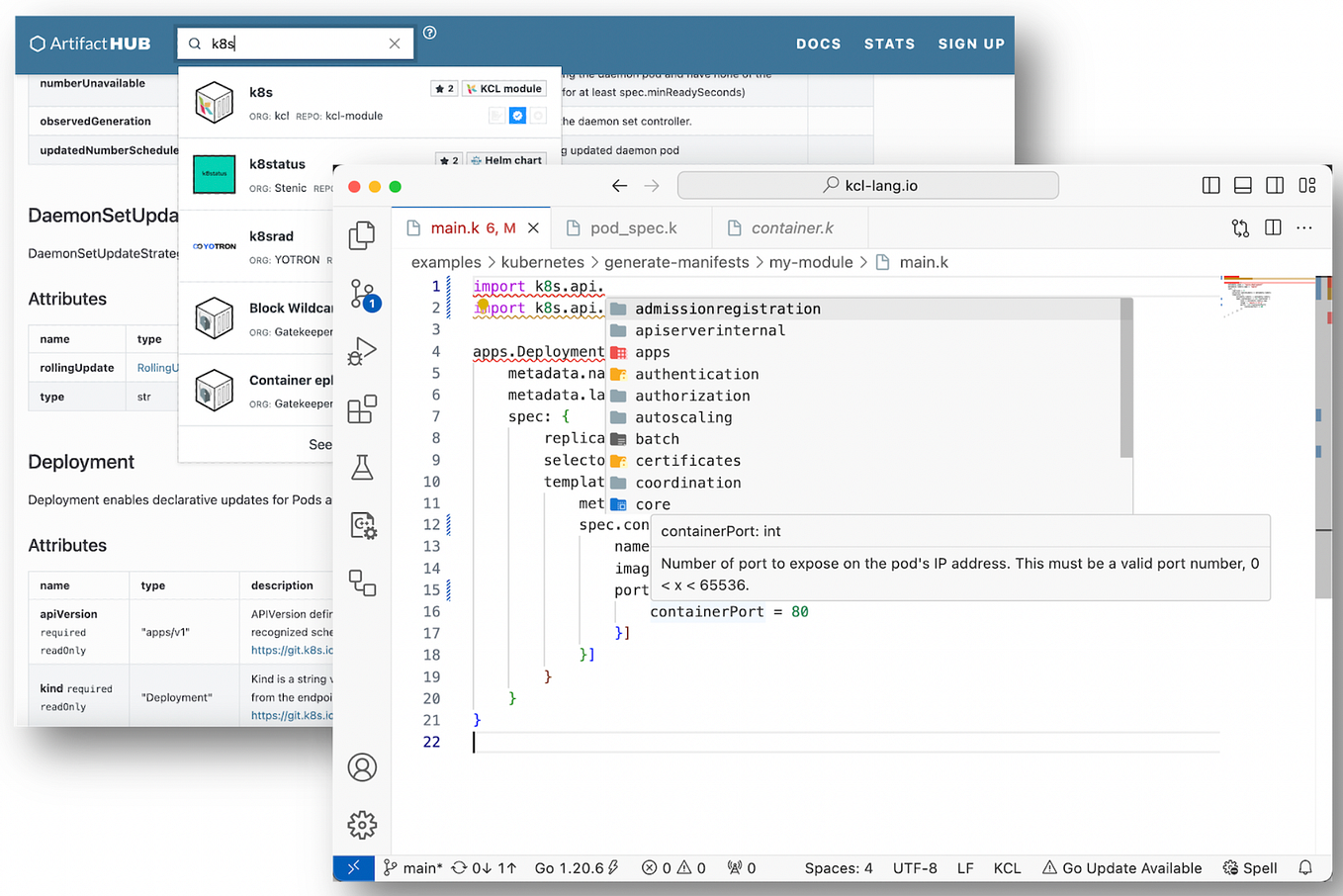Open the Manage settings gear in VS Code
Viewport: 1343px width, 896px height.
pyautogui.click(x=362, y=824)
